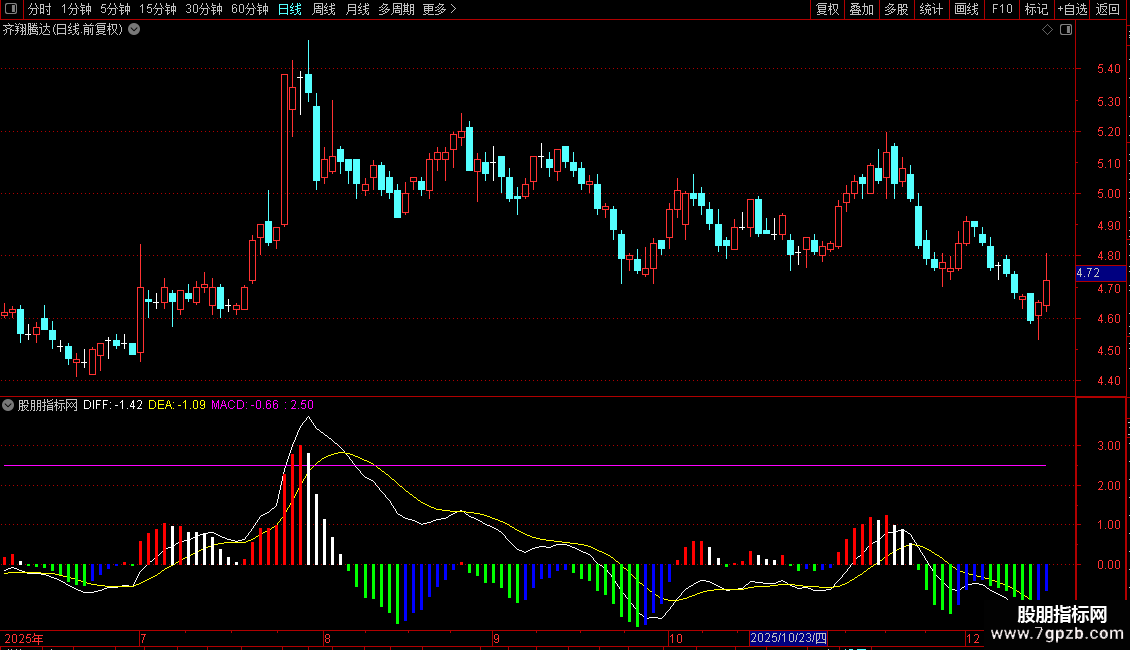
Task: Click the 复权 adjustment button
Action: pos(827,9)
